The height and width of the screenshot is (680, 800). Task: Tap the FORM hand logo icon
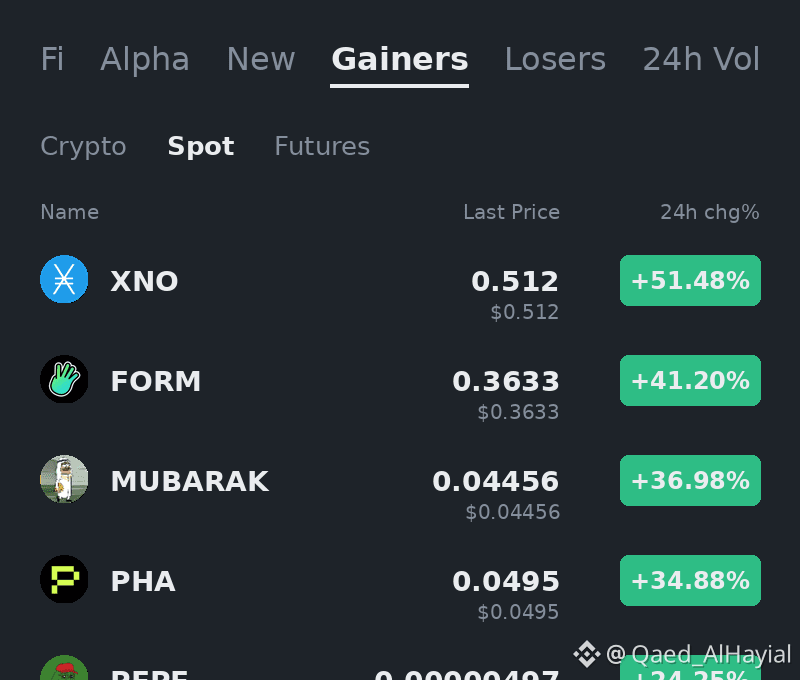click(64, 379)
